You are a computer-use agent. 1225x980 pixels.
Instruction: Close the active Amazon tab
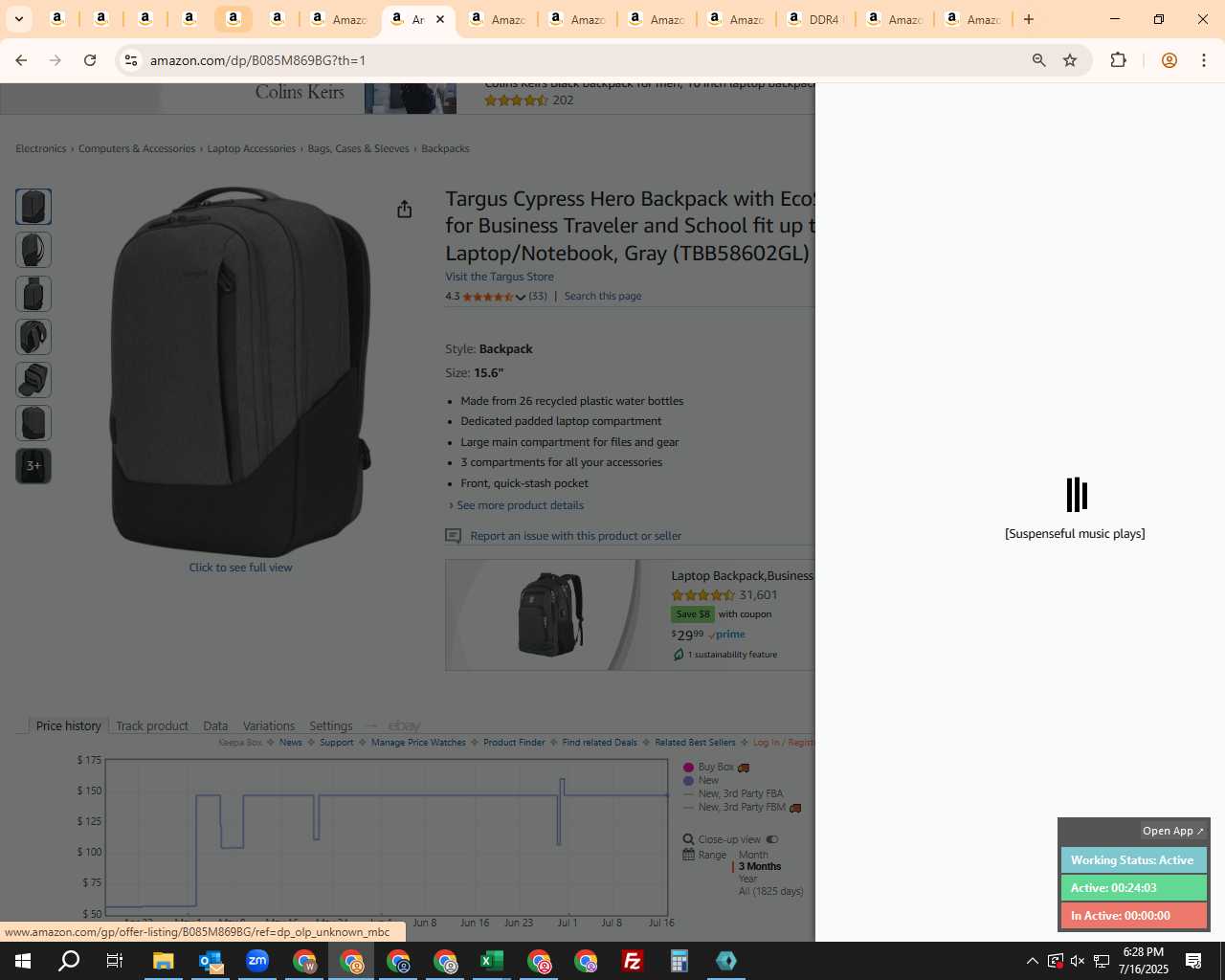coord(440,19)
